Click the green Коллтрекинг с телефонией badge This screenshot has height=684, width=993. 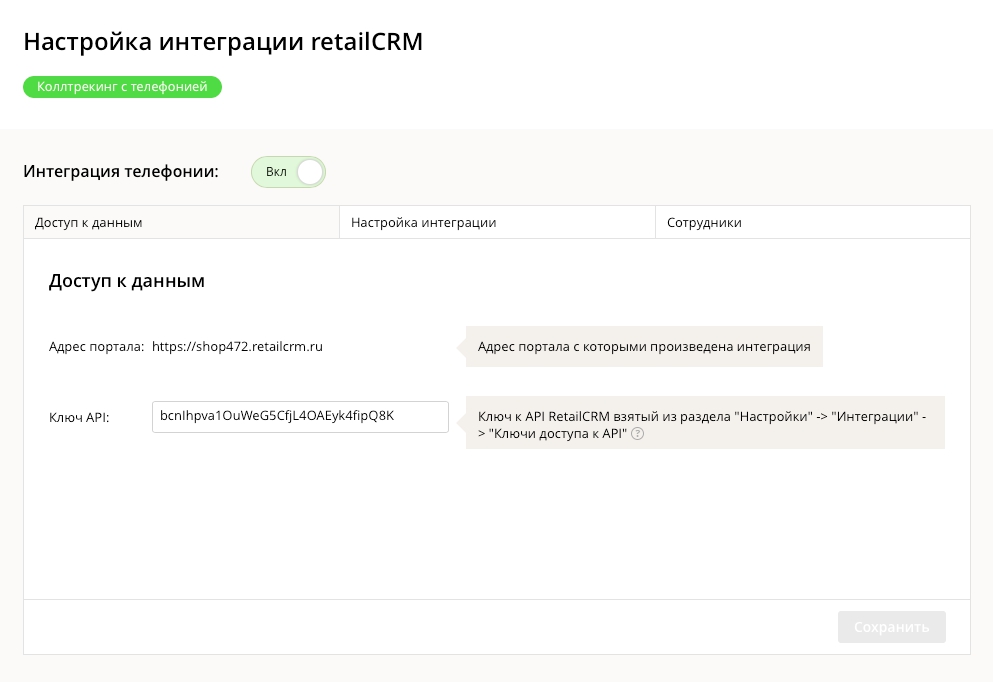coord(122,87)
